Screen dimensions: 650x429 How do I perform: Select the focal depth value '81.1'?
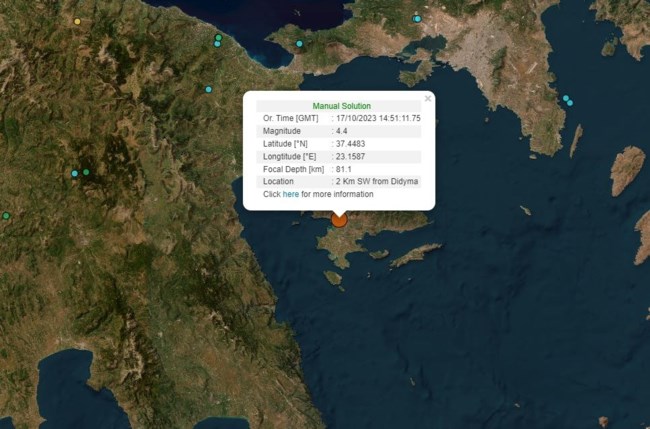click(x=344, y=169)
